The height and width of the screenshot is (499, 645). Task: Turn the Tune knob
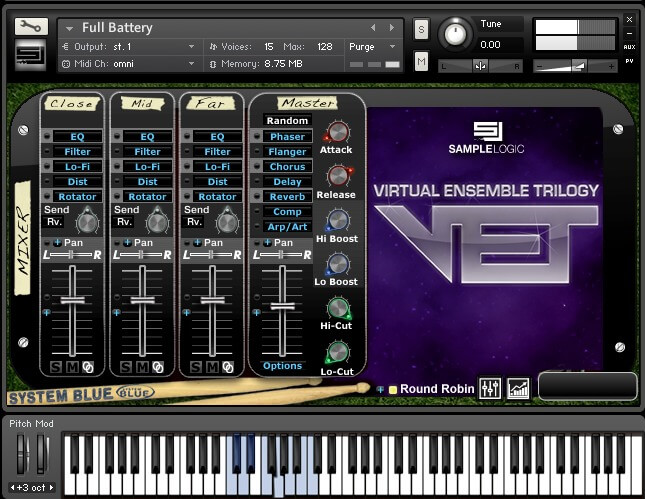coord(455,33)
